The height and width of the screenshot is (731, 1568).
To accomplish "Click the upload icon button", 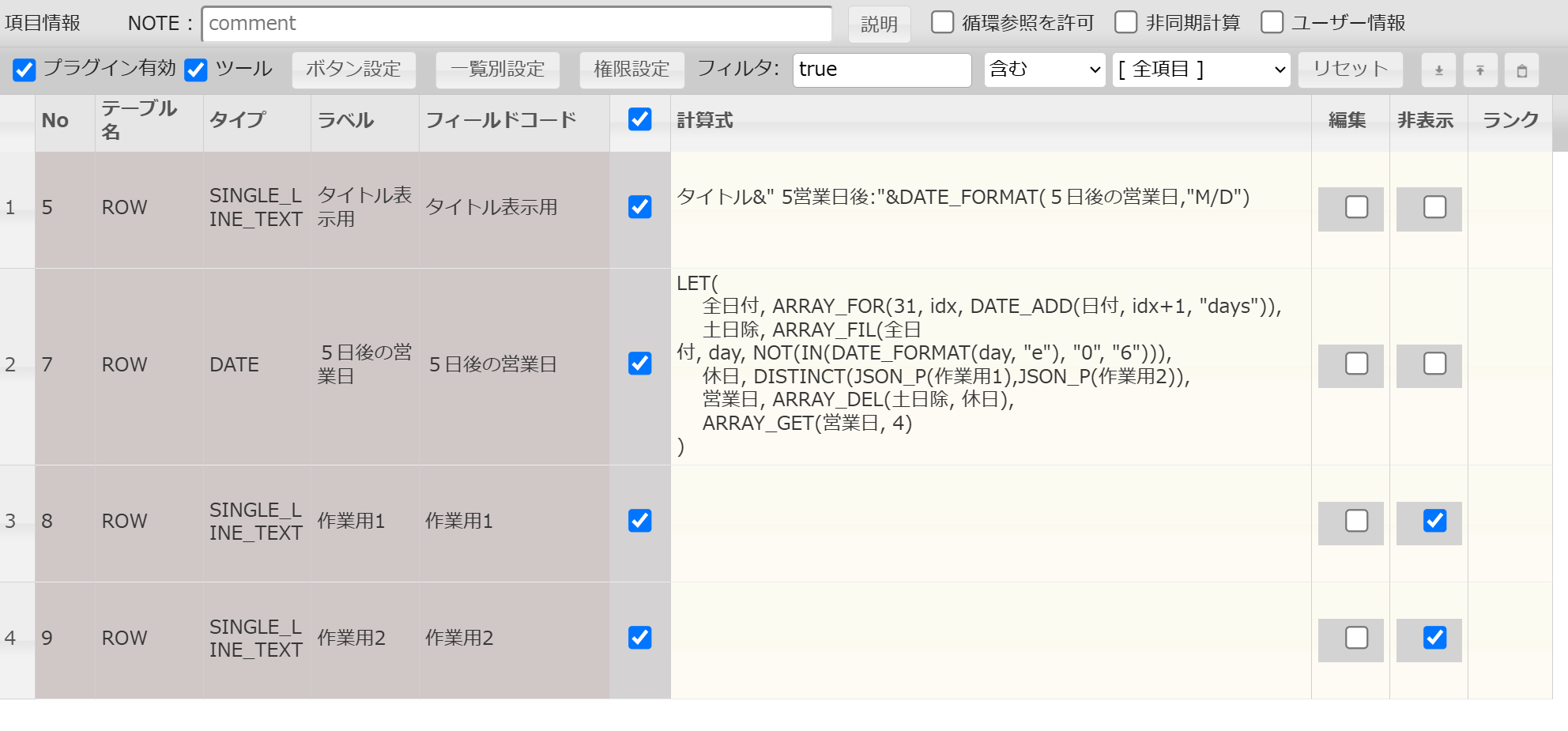I will (x=1480, y=70).
